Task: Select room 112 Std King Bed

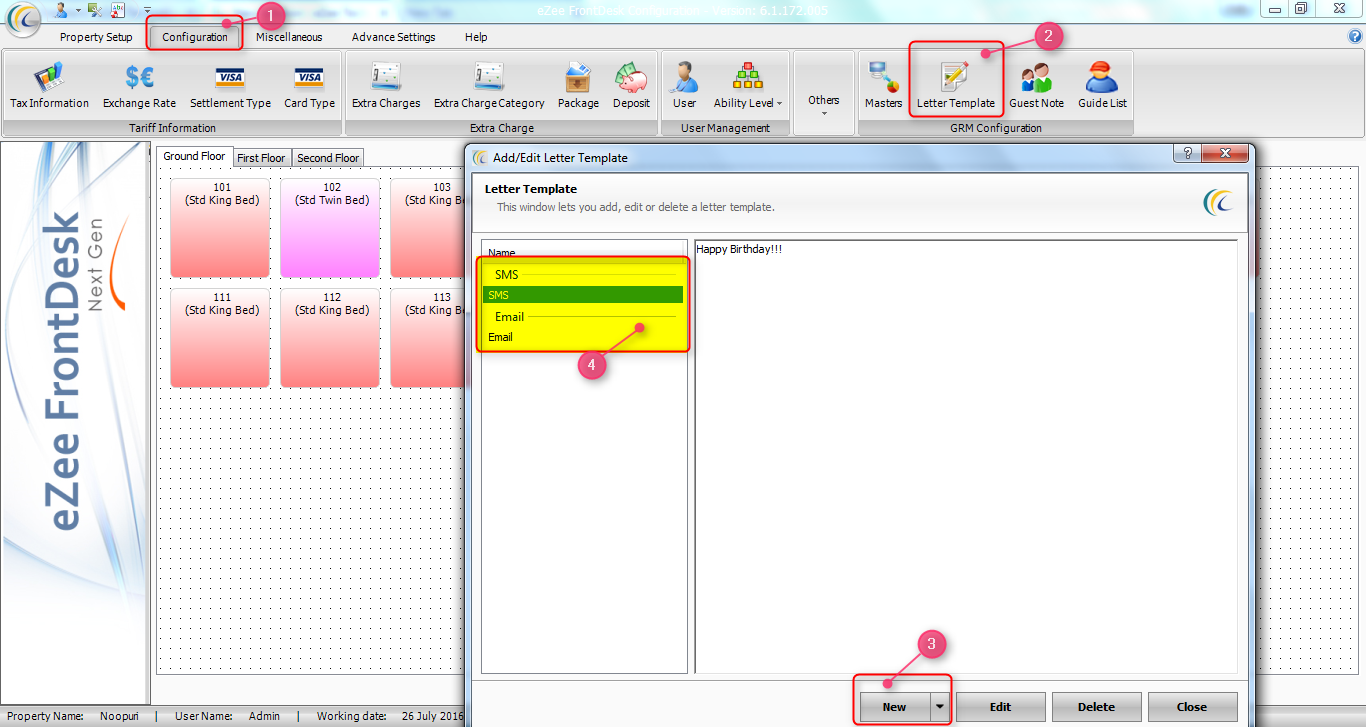Action: 330,338
